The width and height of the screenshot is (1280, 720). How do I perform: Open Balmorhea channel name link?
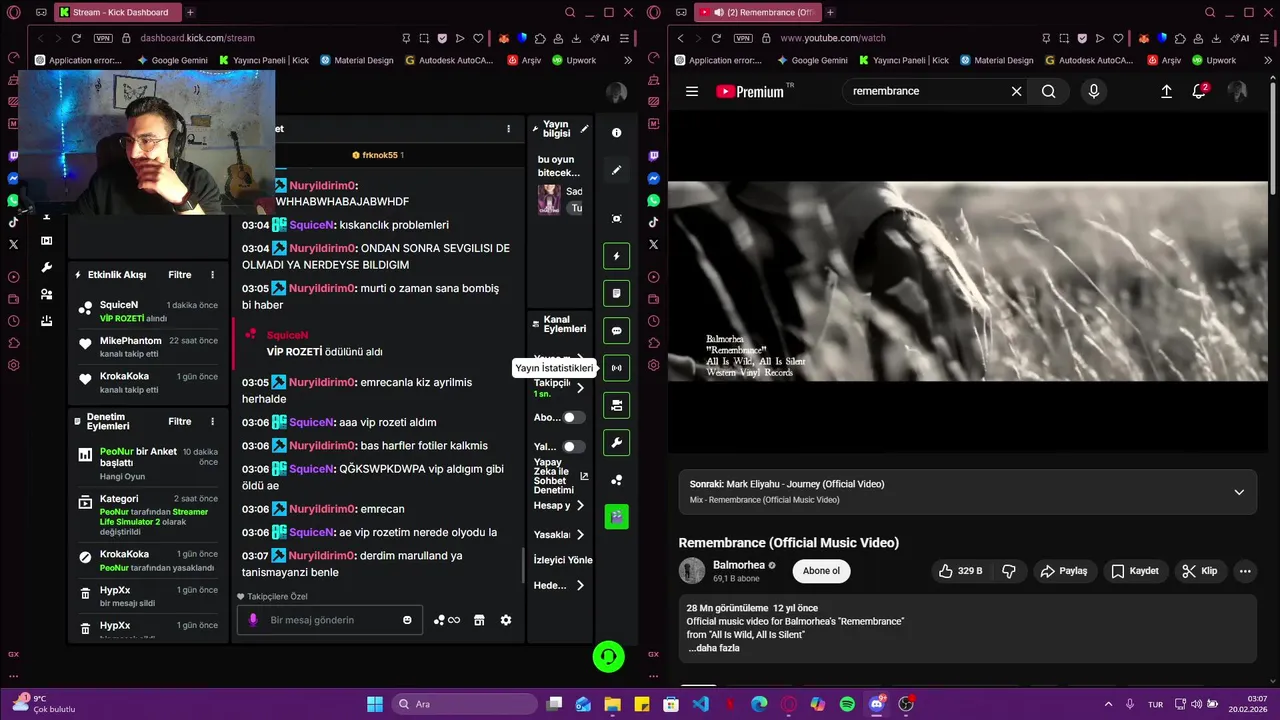pos(739,565)
